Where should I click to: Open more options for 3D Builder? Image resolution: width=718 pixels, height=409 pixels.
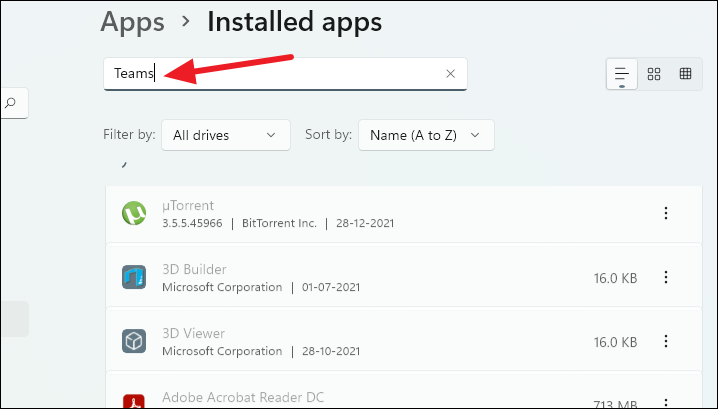pos(666,277)
